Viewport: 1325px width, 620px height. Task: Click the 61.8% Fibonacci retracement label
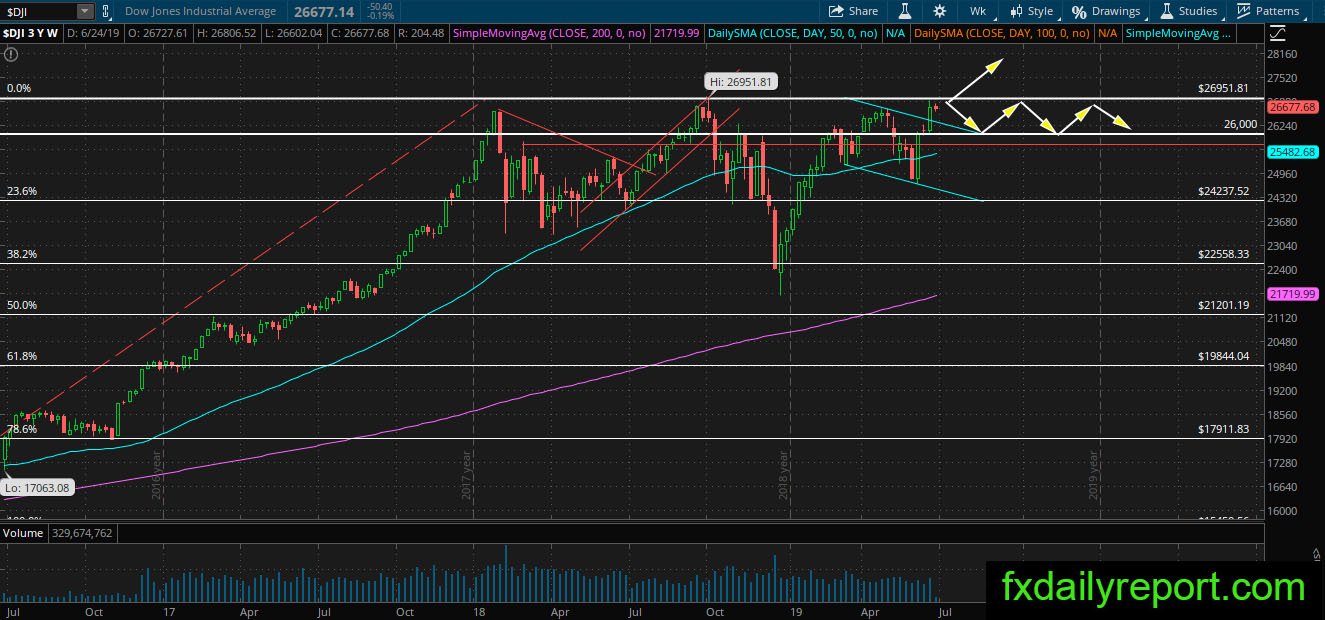pyautogui.click(x=21, y=356)
